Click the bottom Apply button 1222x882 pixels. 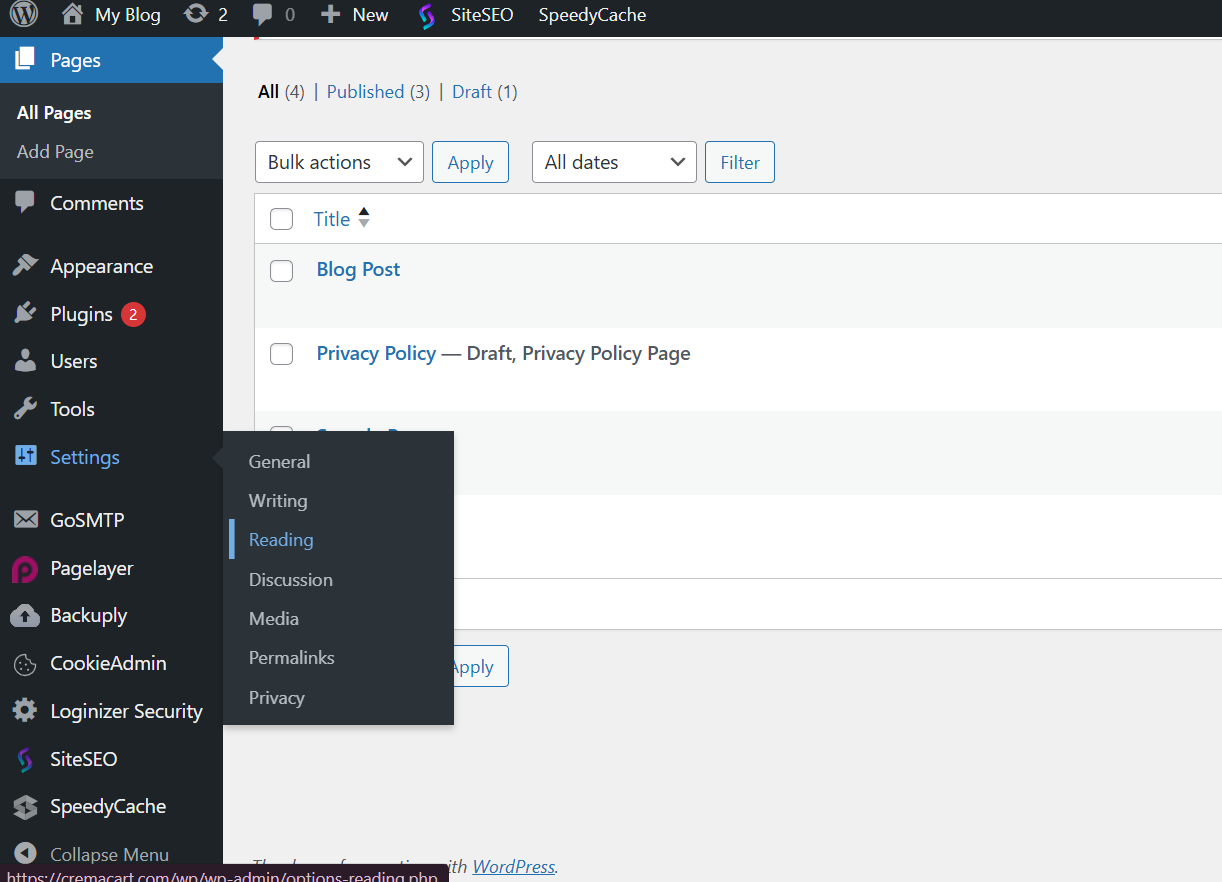point(482,666)
